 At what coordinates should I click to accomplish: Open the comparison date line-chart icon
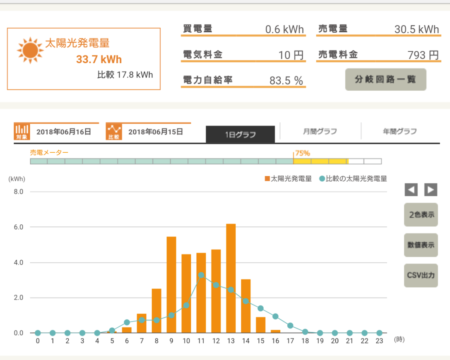[x=114, y=131]
